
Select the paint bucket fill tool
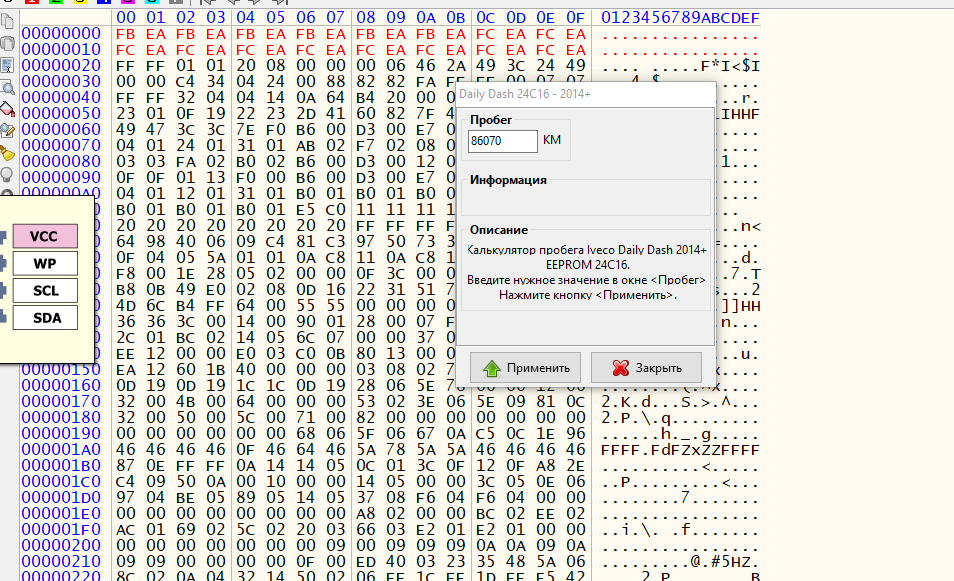coord(7,110)
